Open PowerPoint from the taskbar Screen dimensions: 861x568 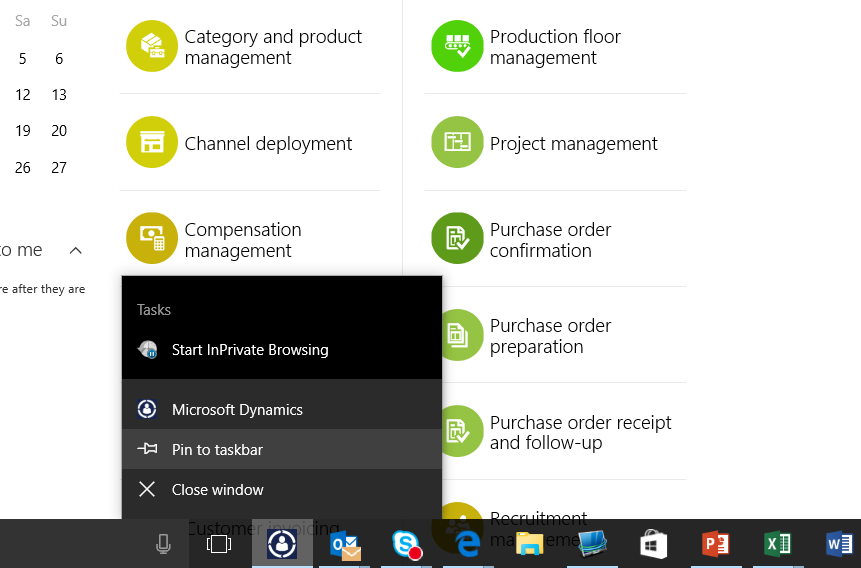[715, 544]
